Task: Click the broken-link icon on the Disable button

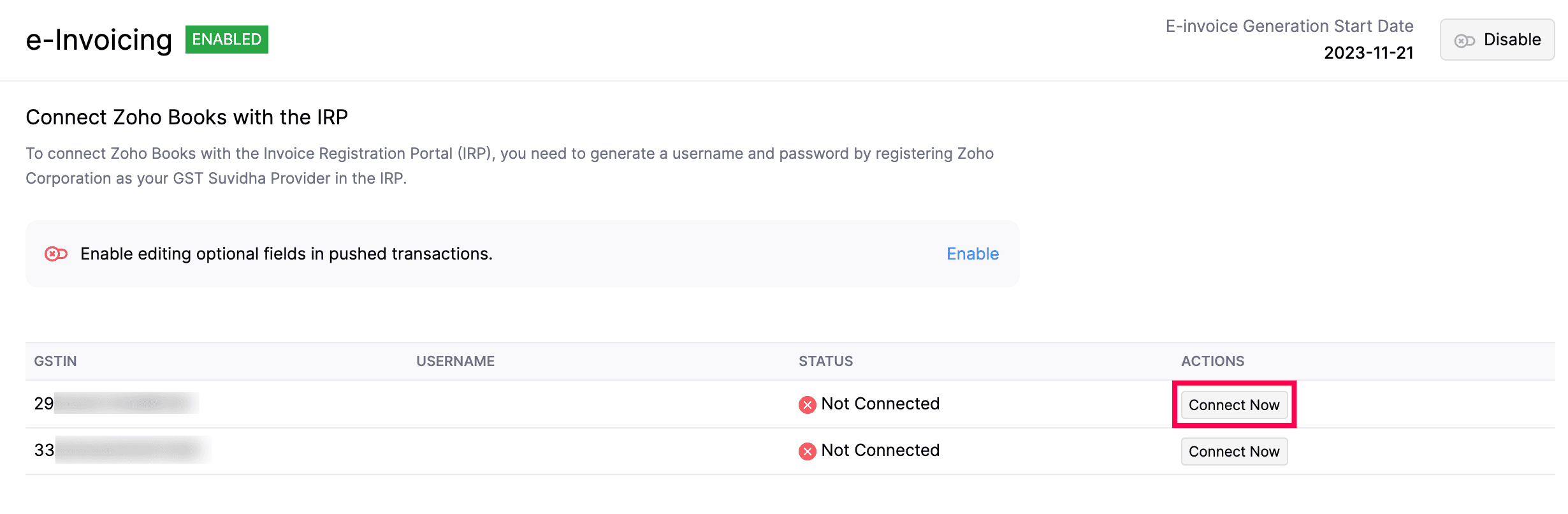Action: 1464,40
